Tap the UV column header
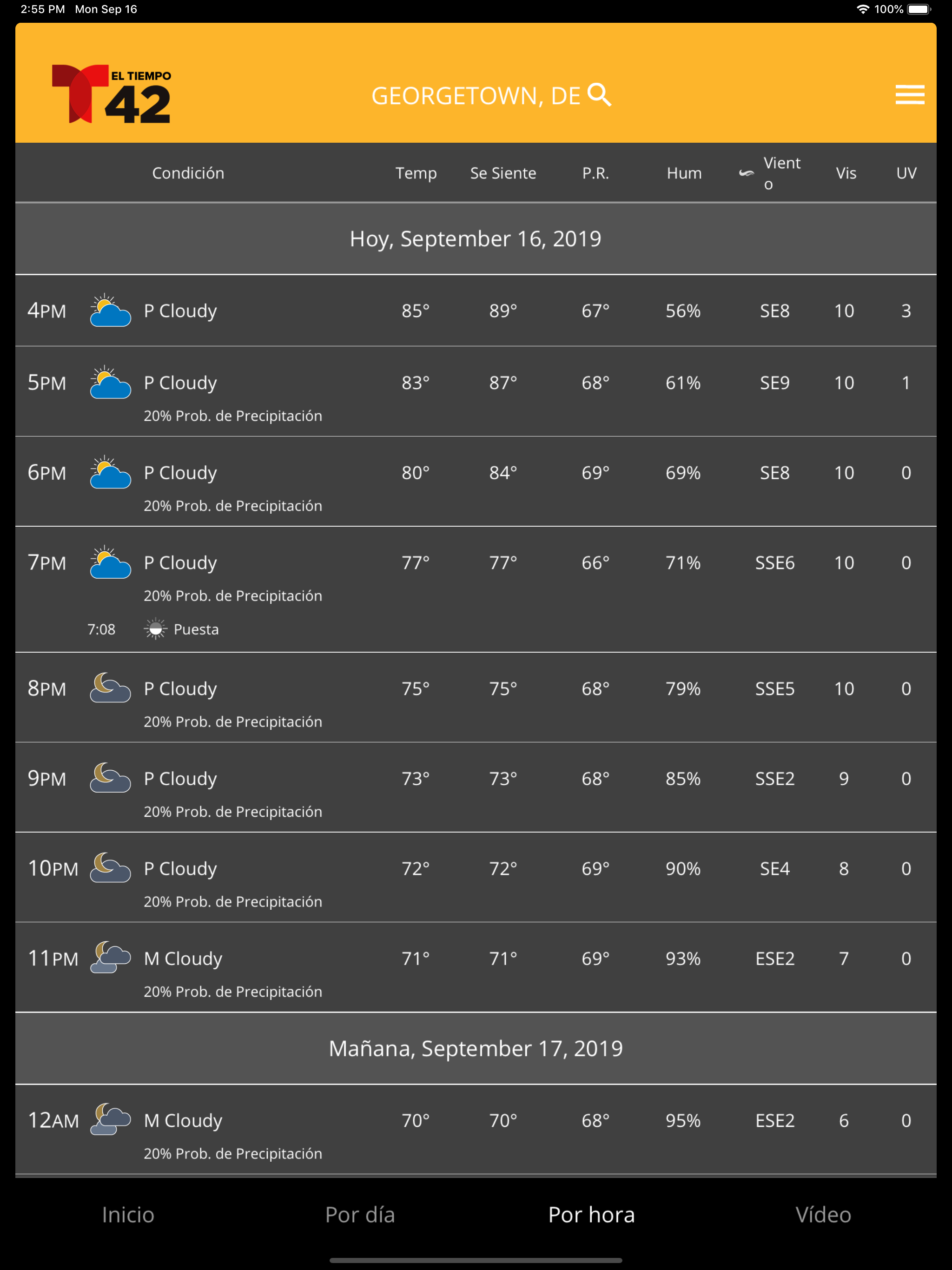Viewport: 952px width, 1270px height. [x=906, y=173]
